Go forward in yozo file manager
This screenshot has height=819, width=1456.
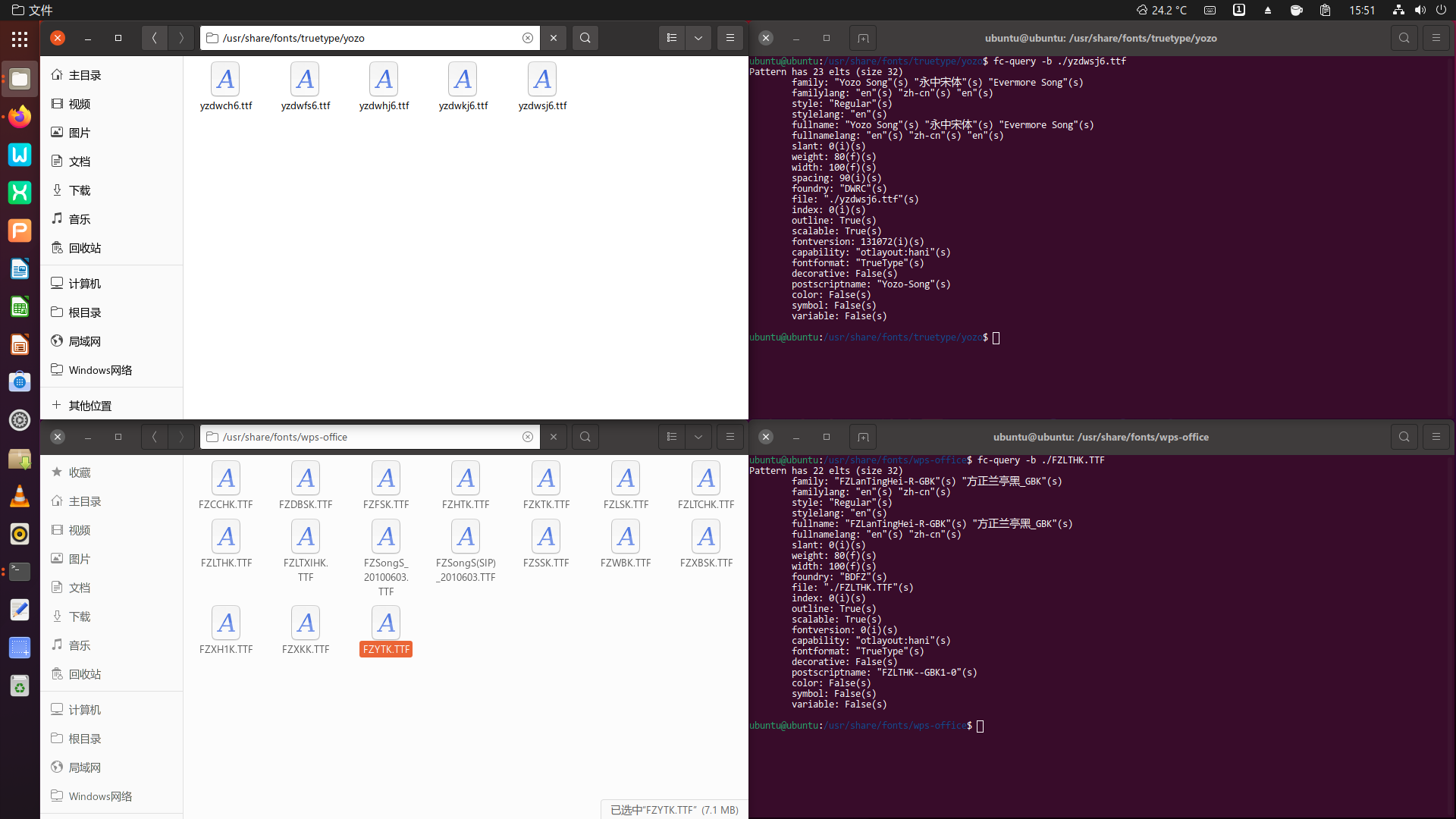point(181,38)
